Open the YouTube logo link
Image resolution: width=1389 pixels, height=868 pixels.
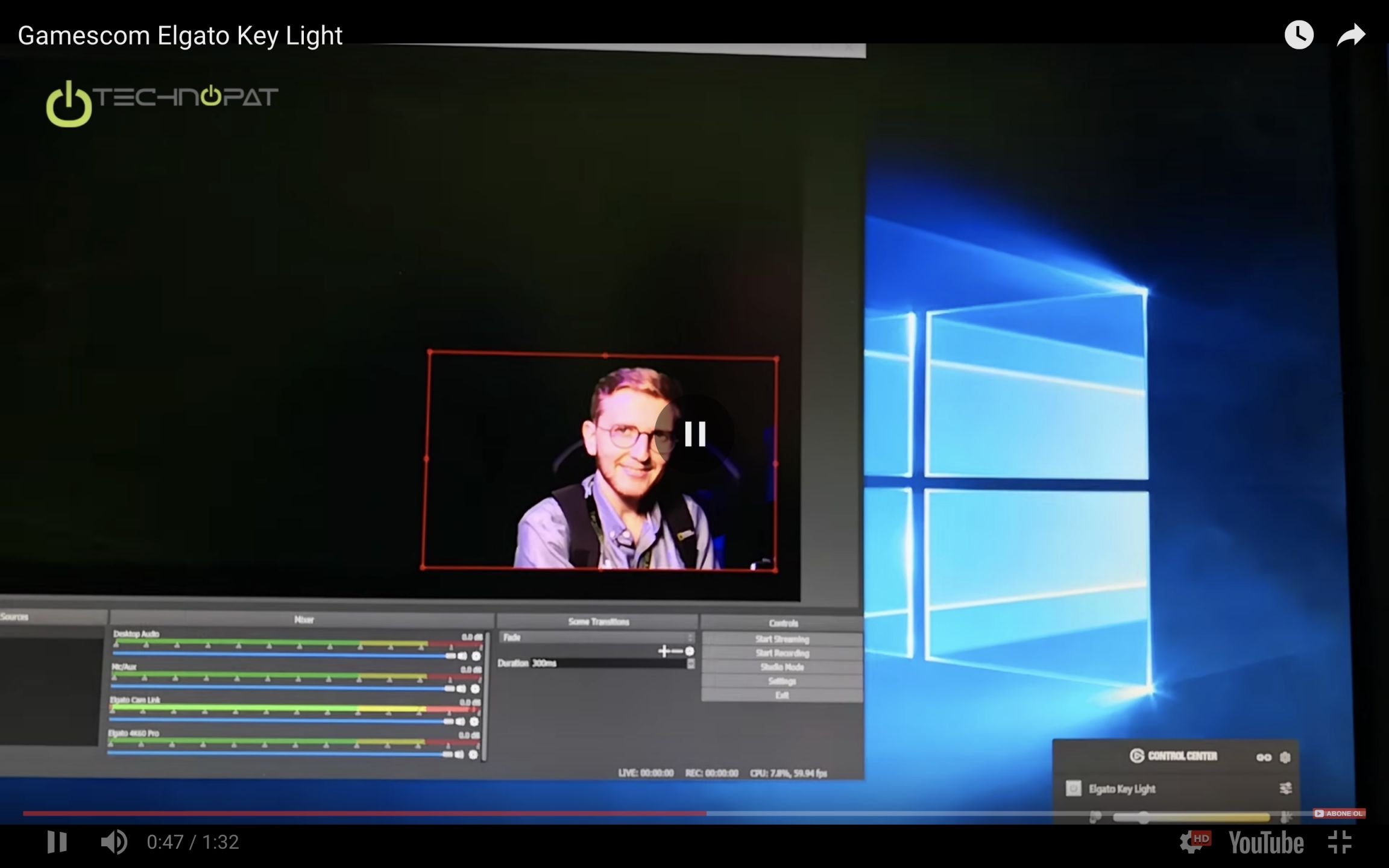point(1266,842)
